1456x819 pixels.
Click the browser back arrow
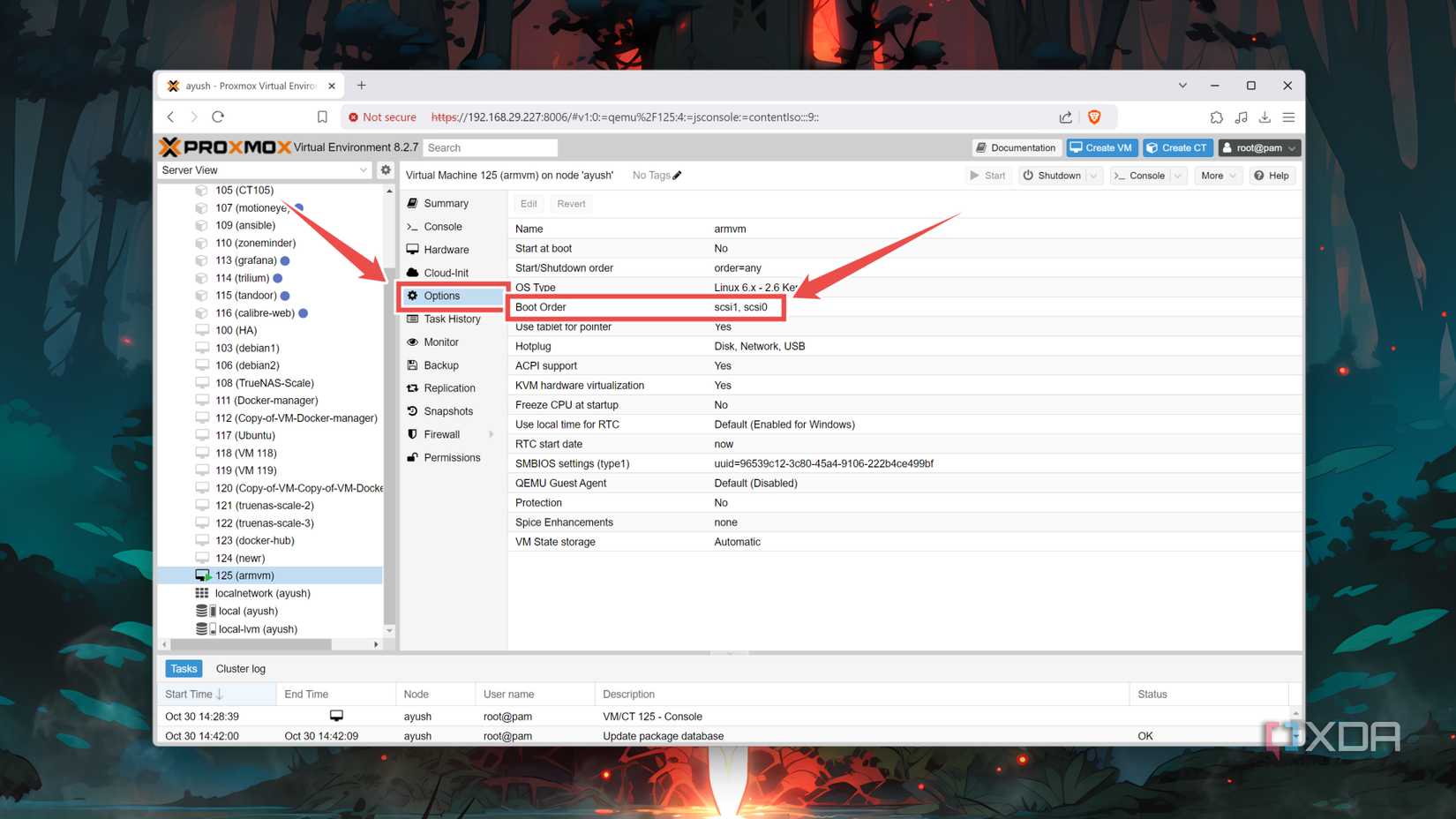point(171,116)
